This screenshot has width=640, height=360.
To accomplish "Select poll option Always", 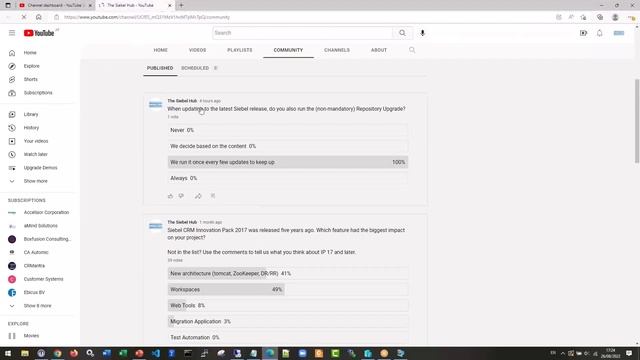I will (288, 178).
